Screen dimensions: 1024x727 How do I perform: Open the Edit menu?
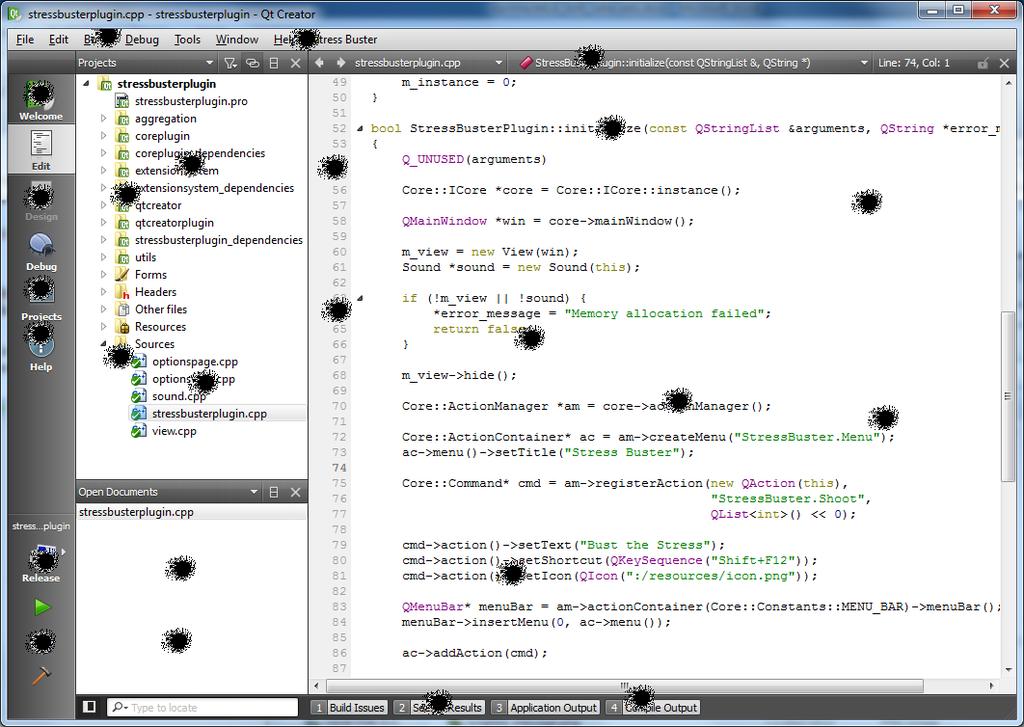pos(58,39)
